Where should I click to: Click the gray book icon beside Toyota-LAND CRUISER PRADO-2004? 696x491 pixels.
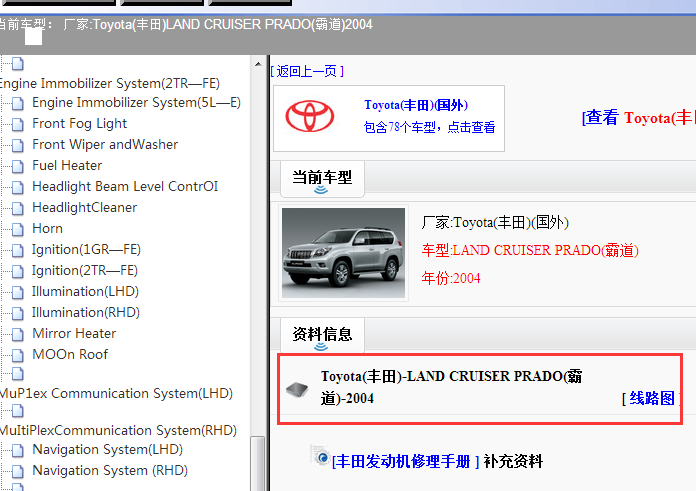297,389
